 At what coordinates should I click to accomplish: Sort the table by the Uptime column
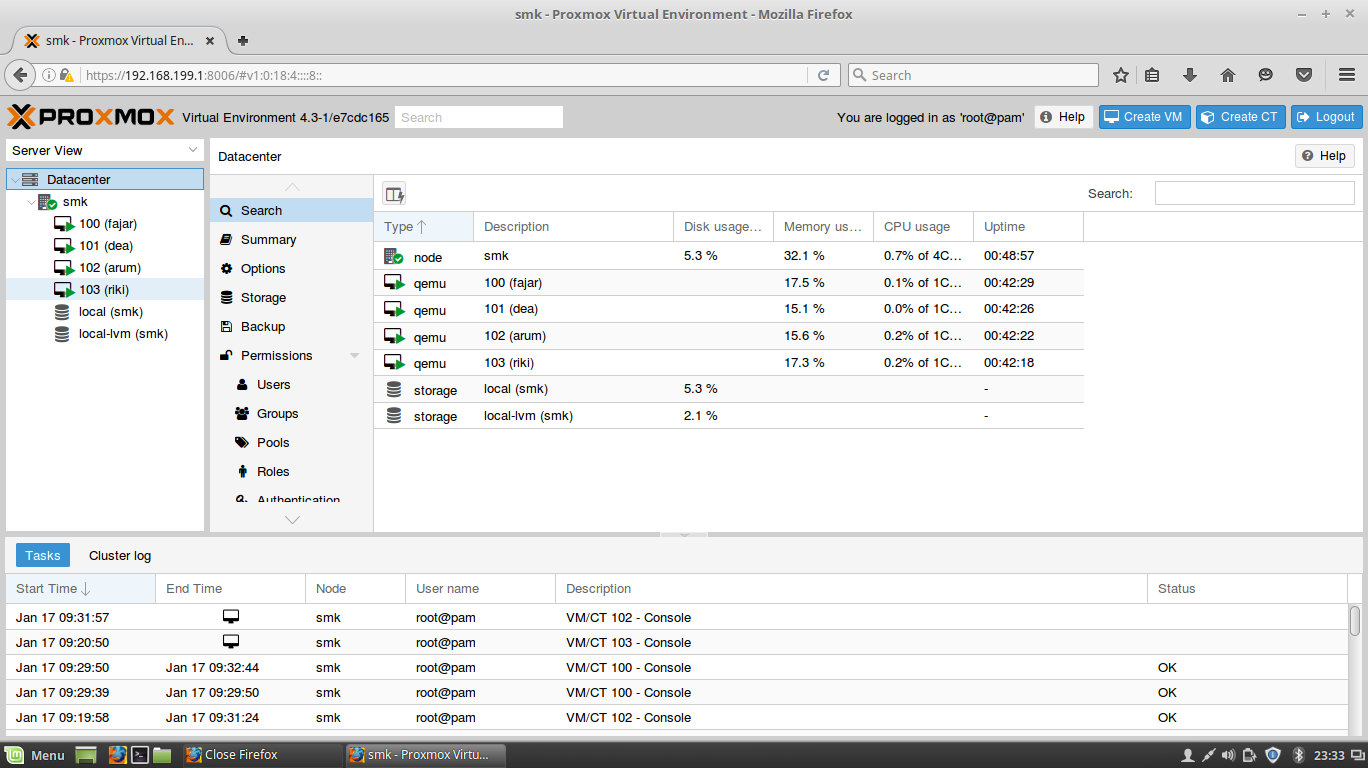[x=1028, y=227]
